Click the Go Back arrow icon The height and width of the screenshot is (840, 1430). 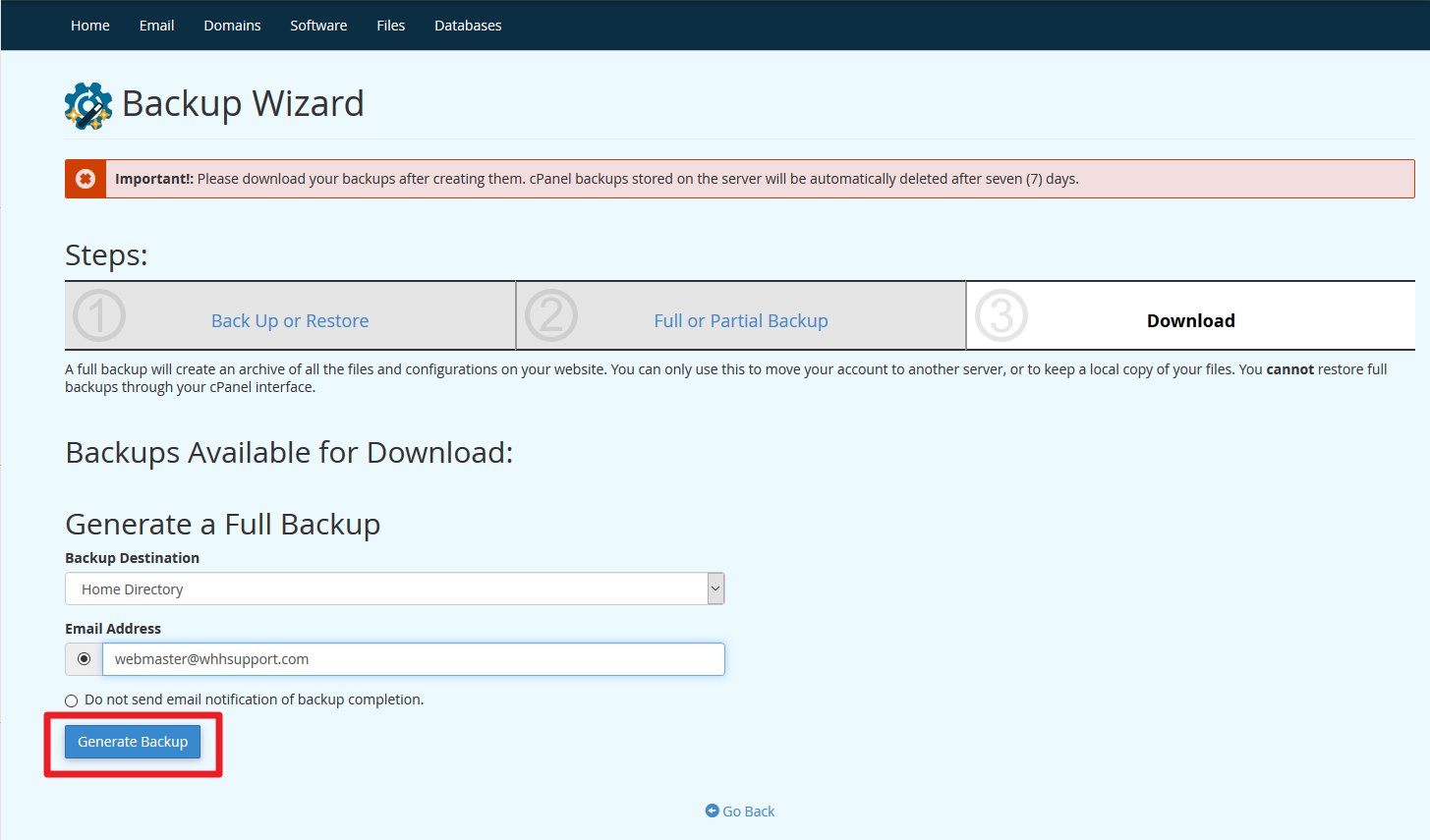coord(713,811)
